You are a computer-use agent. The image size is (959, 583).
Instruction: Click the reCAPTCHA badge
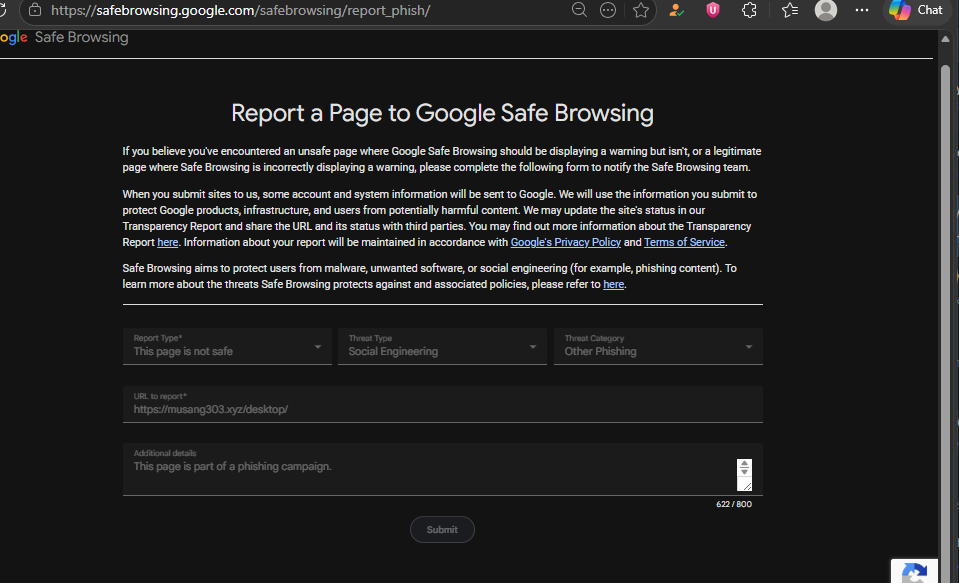[914, 571]
